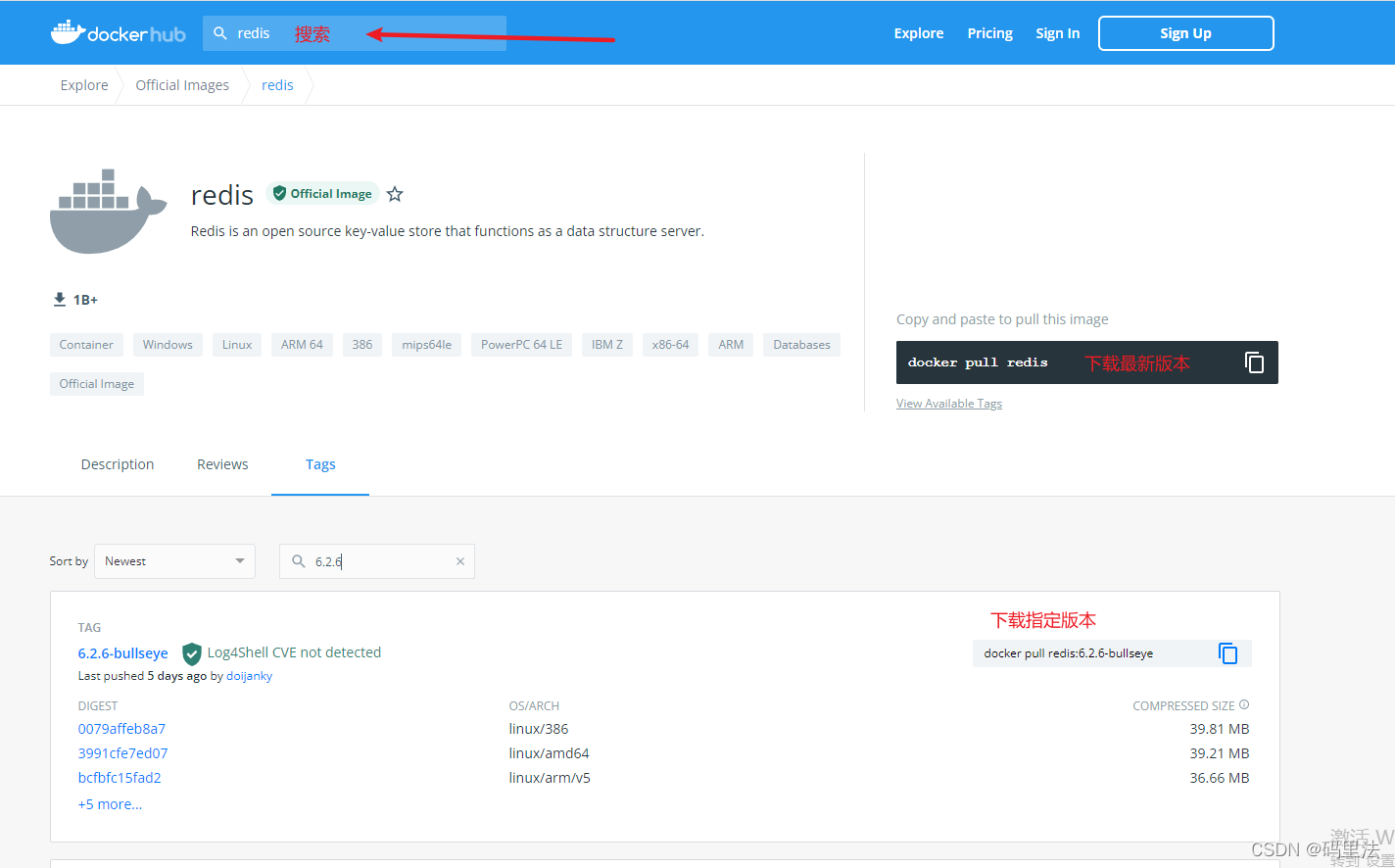Open the 6.2.6-bullseye tag link
This screenshot has height=868, width=1395.
coord(123,653)
